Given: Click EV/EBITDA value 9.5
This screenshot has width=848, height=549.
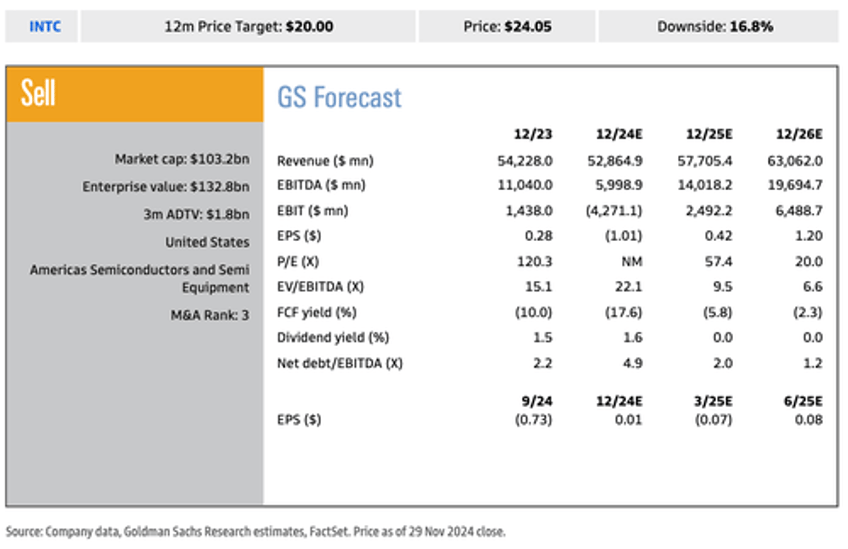Looking at the screenshot, I should coord(723,286).
